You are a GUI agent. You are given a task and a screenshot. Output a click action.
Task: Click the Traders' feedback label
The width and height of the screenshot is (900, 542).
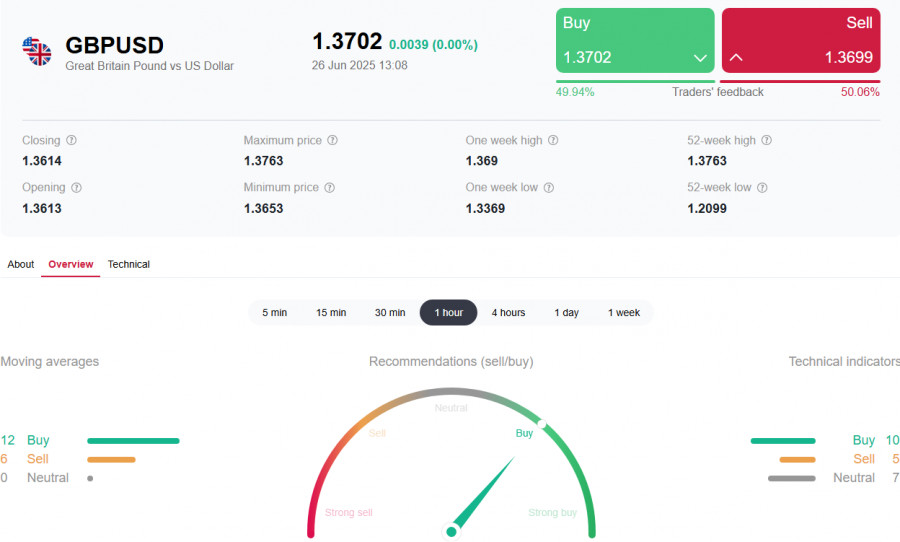[x=717, y=92]
